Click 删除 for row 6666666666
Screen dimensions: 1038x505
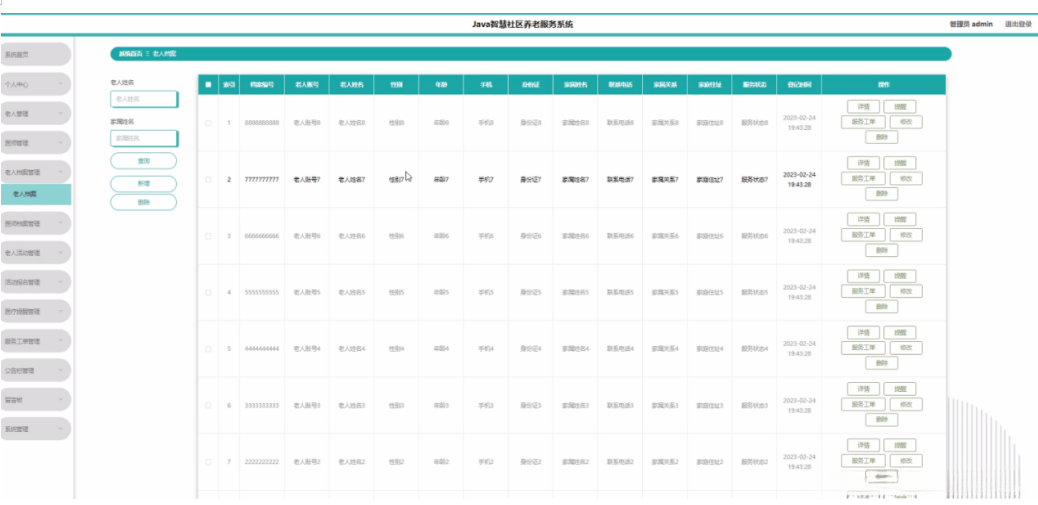click(x=882, y=251)
